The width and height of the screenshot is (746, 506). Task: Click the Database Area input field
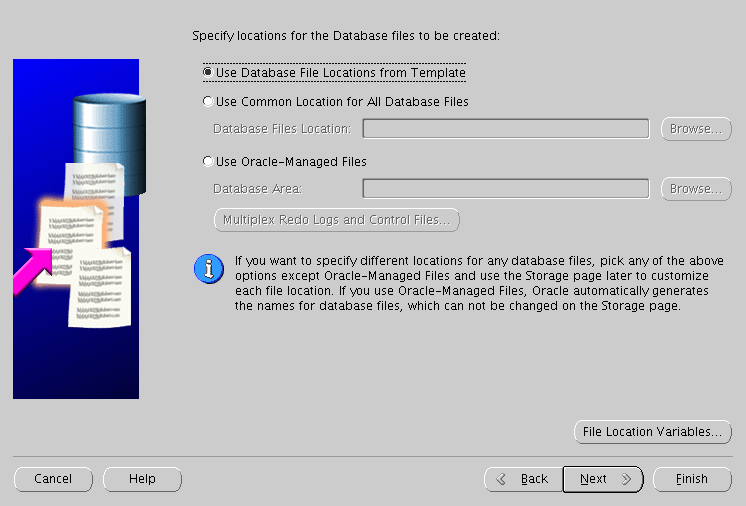[x=506, y=189]
